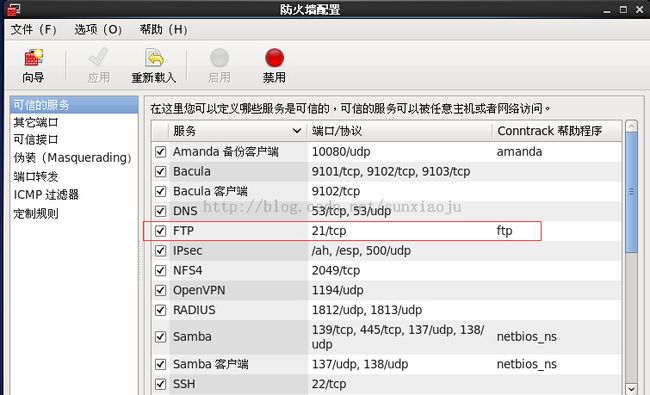Click the 1812/udp, 1813/udp cell
Screen dimensions: 650x395
click(367, 310)
